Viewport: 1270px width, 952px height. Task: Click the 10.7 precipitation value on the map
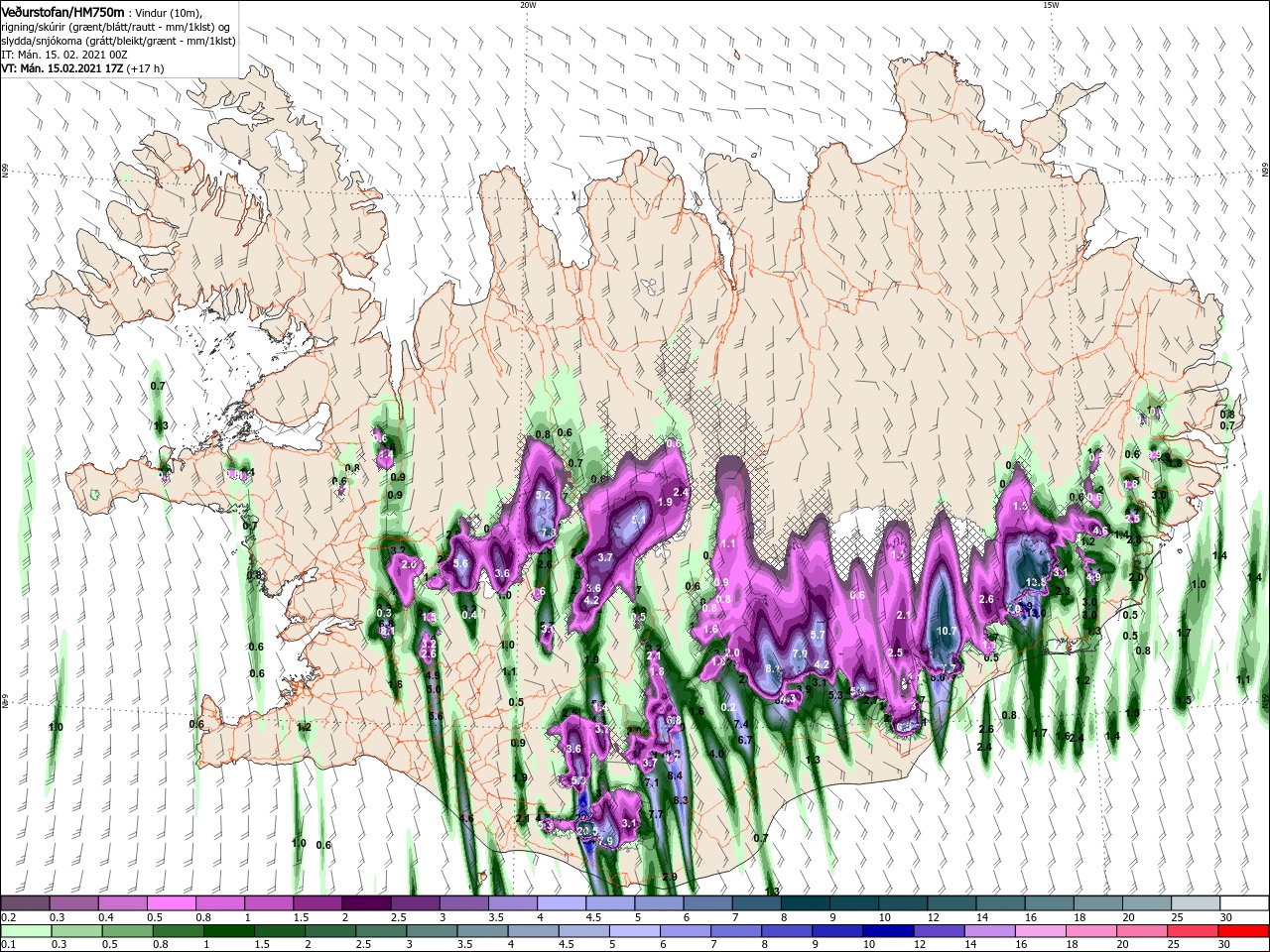[948, 631]
